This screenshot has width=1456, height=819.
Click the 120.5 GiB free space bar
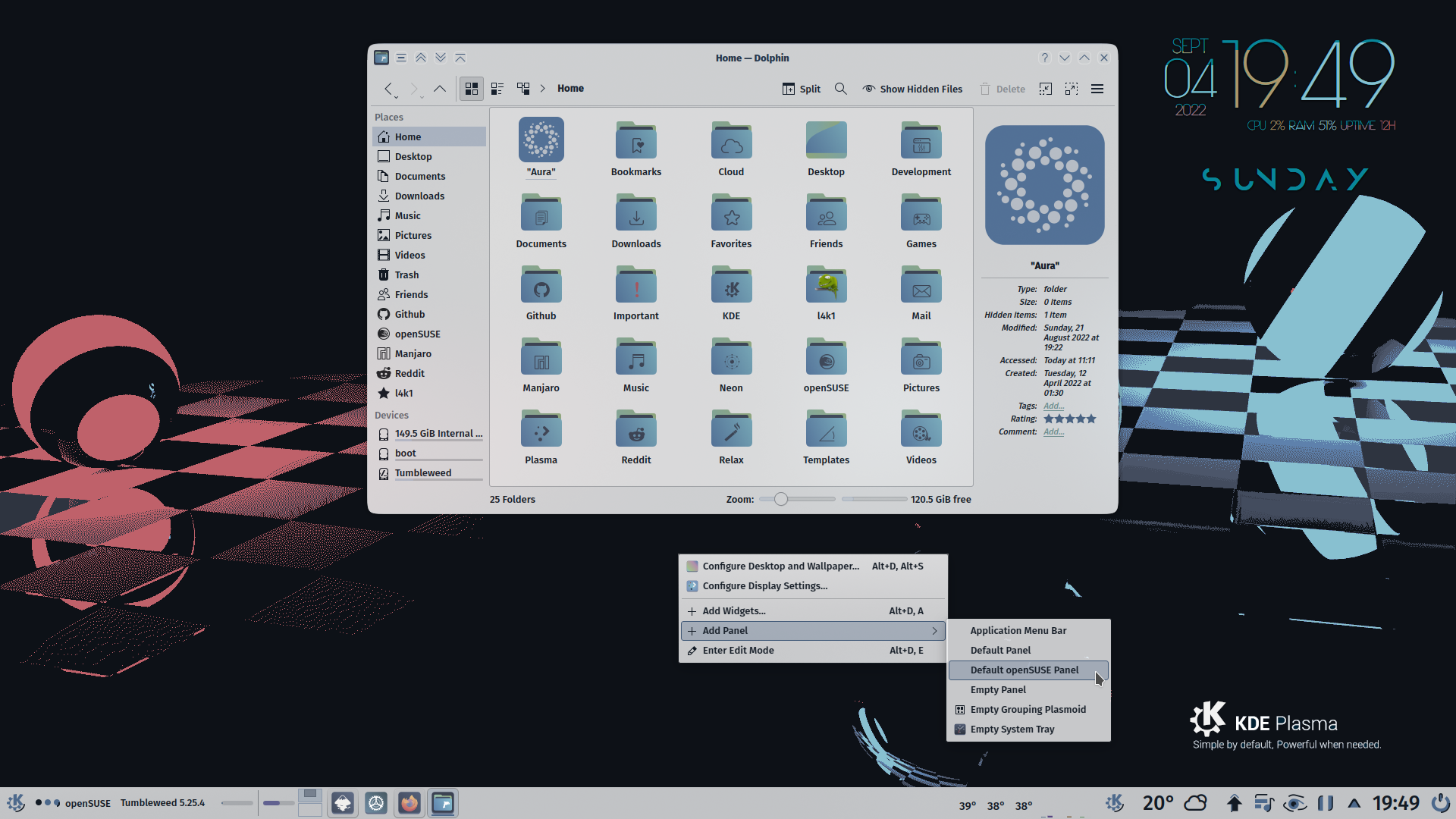(874, 499)
